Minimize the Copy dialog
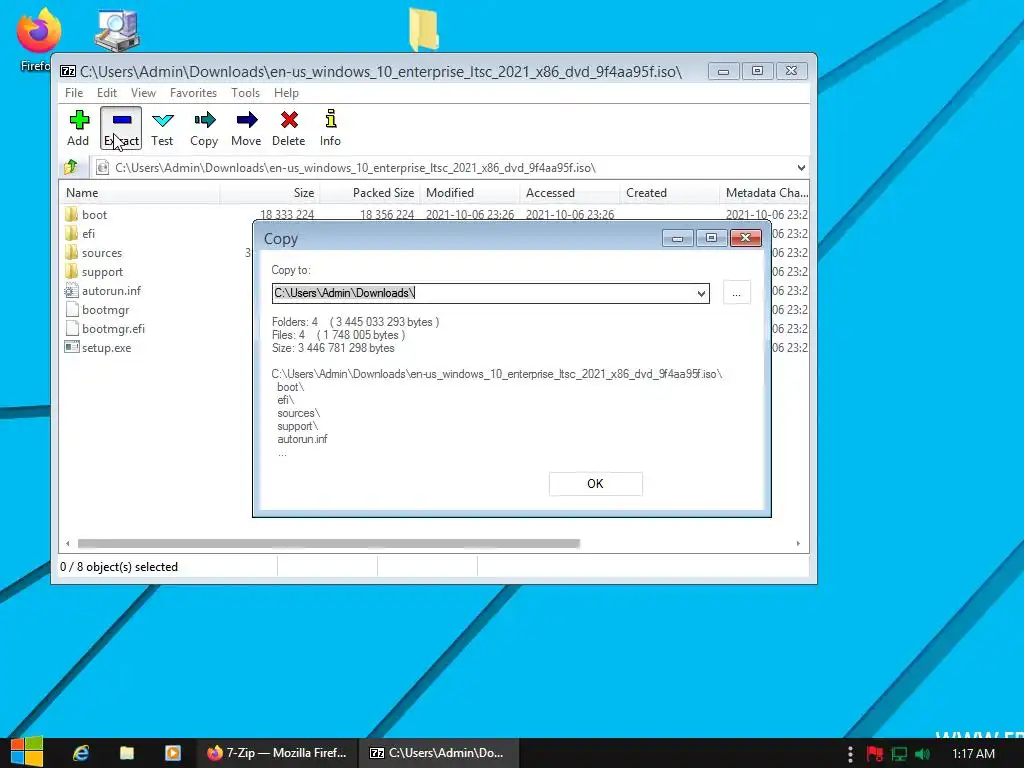 pyautogui.click(x=677, y=238)
